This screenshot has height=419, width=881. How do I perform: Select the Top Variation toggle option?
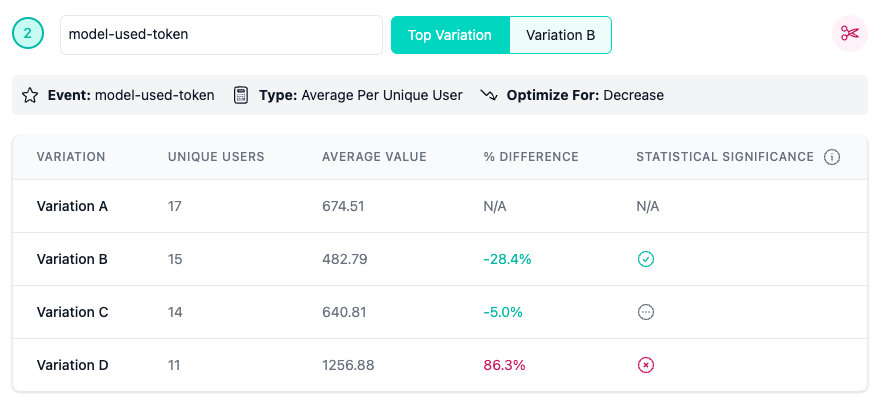(450, 35)
